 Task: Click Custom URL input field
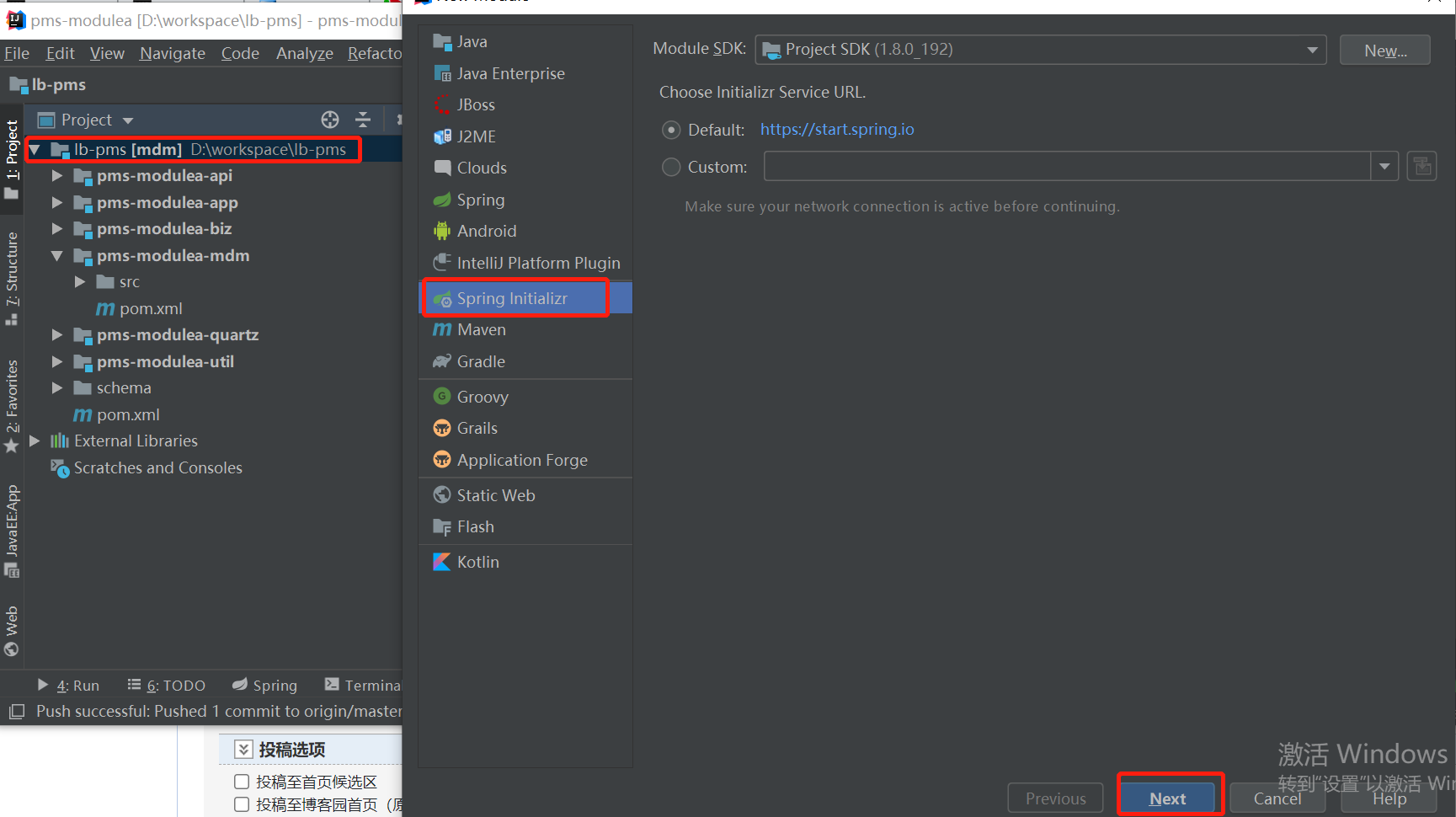1068,166
